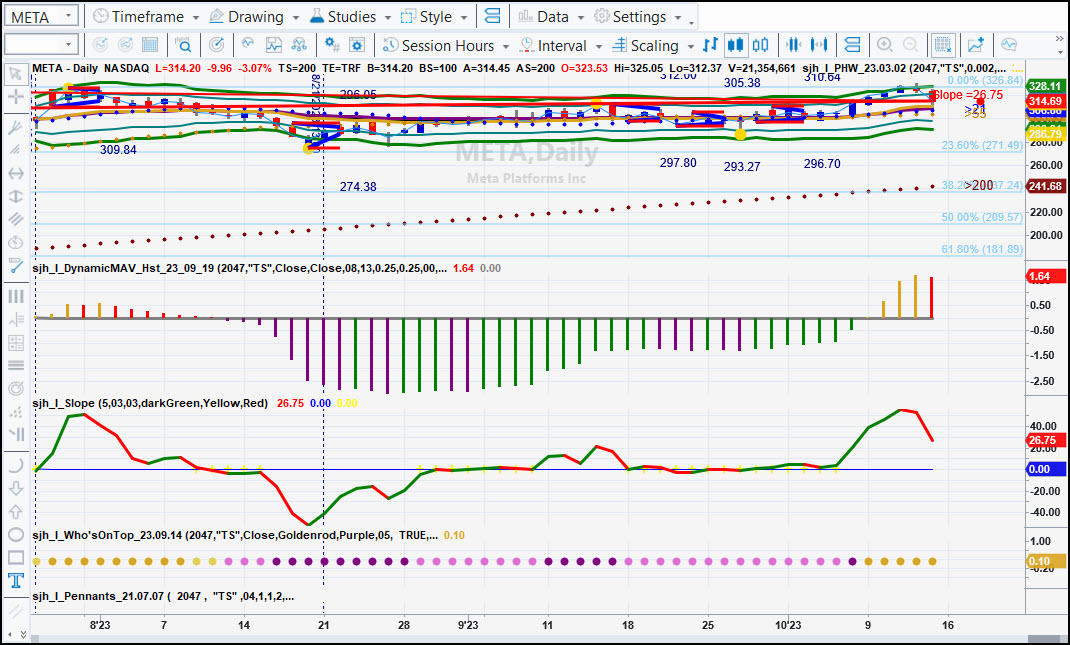Expand the Session Hours dropdown arrow
The width and height of the screenshot is (1070, 645).
tap(506, 46)
